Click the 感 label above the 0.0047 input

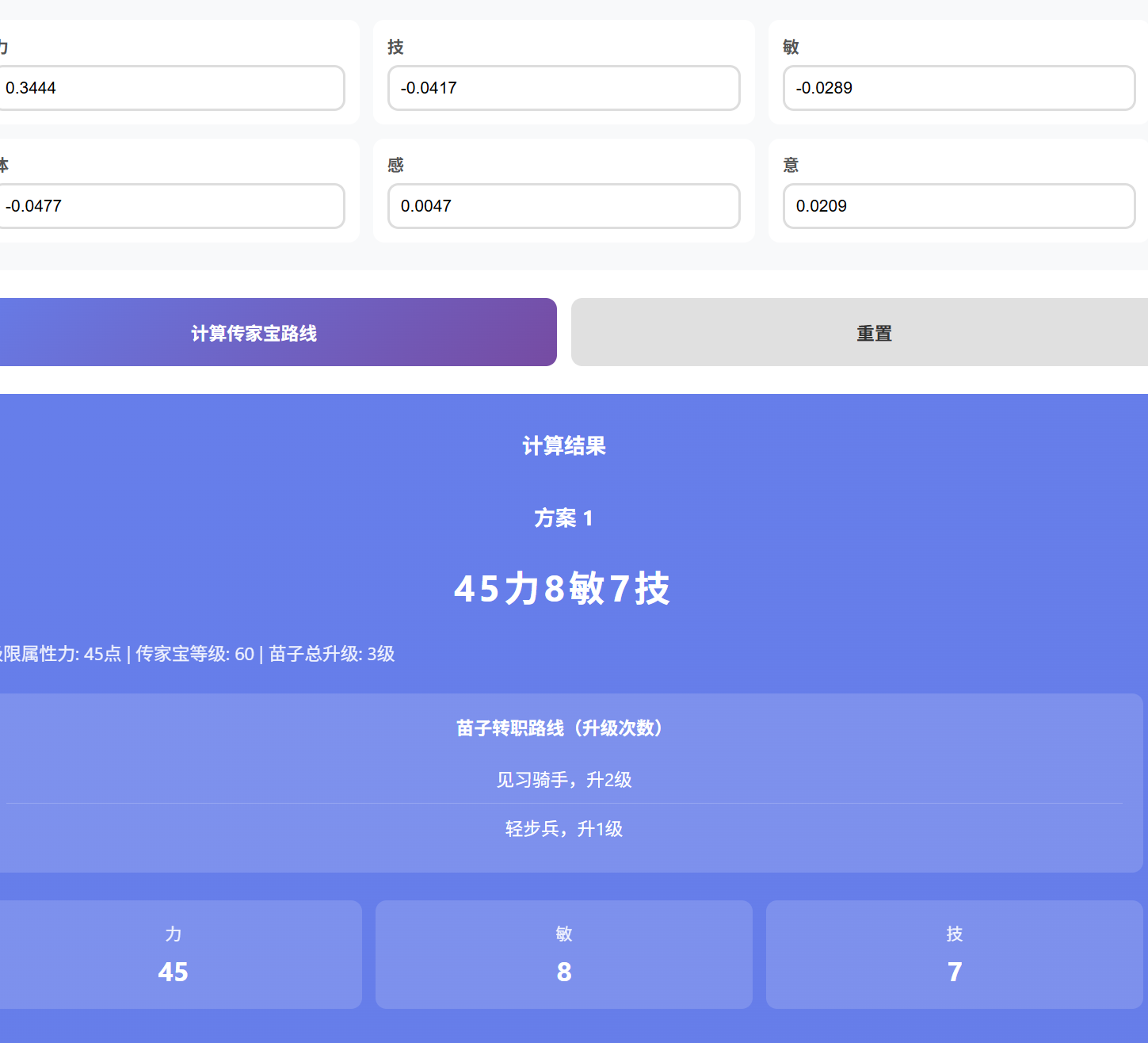[395, 165]
